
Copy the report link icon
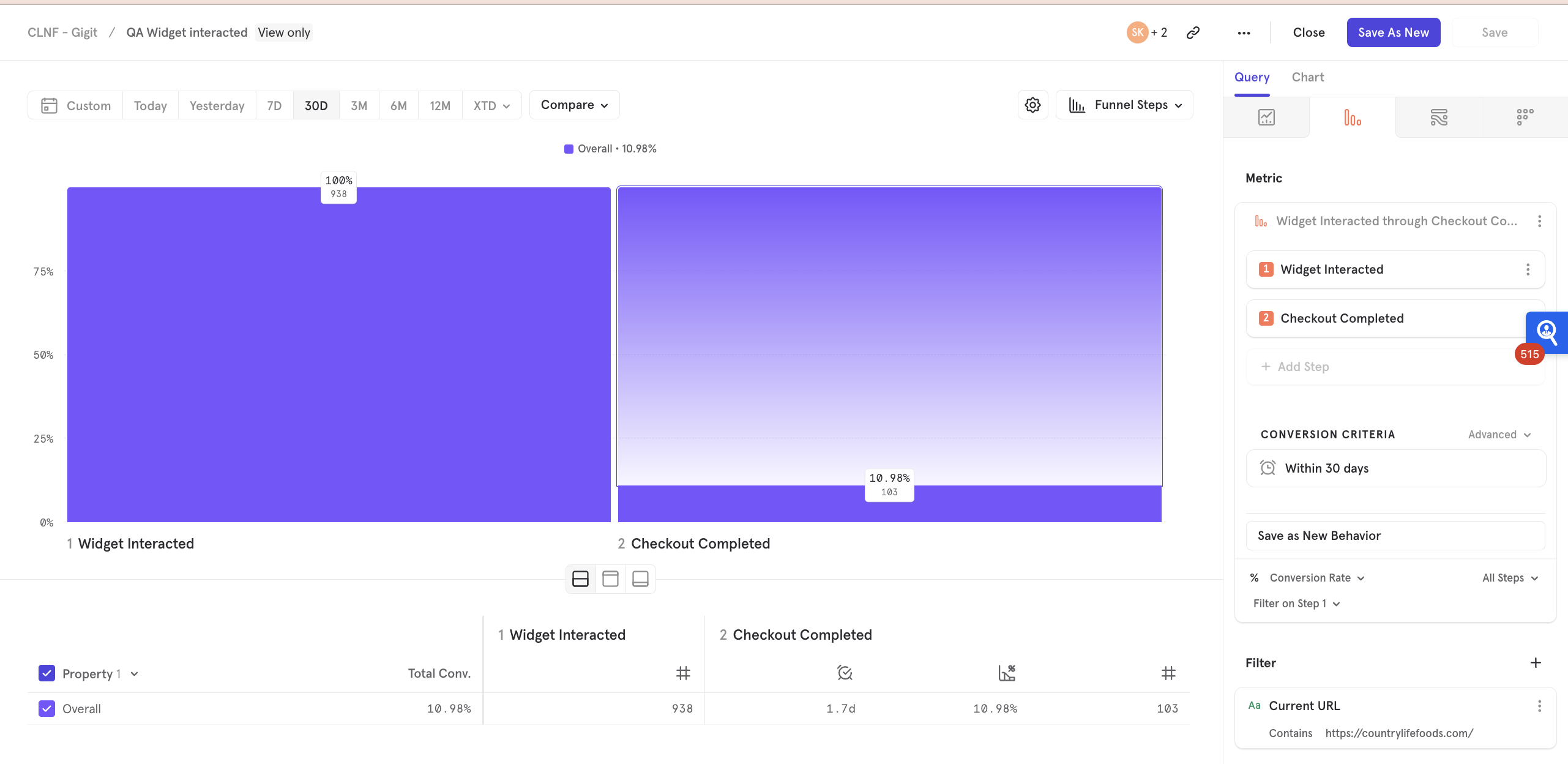point(1193,32)
